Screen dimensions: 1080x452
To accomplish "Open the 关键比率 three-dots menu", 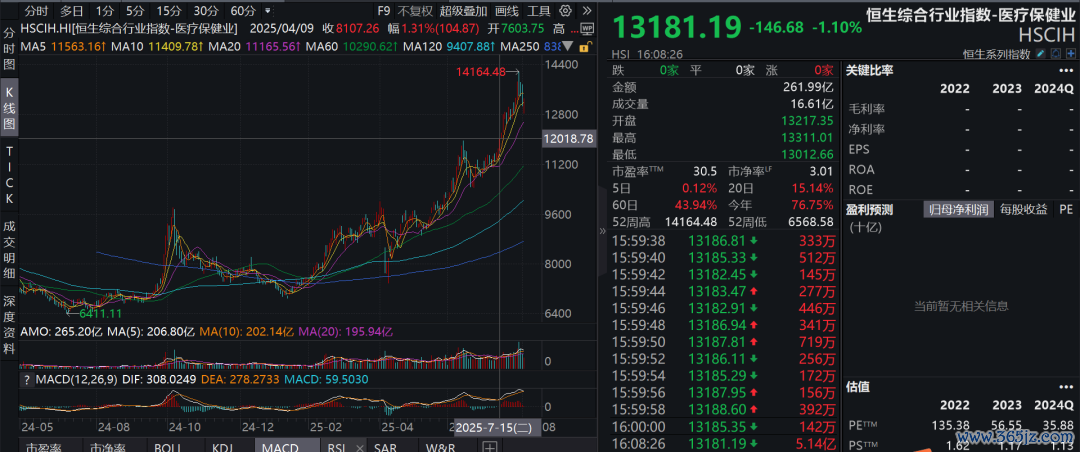I will point(1066,70).
